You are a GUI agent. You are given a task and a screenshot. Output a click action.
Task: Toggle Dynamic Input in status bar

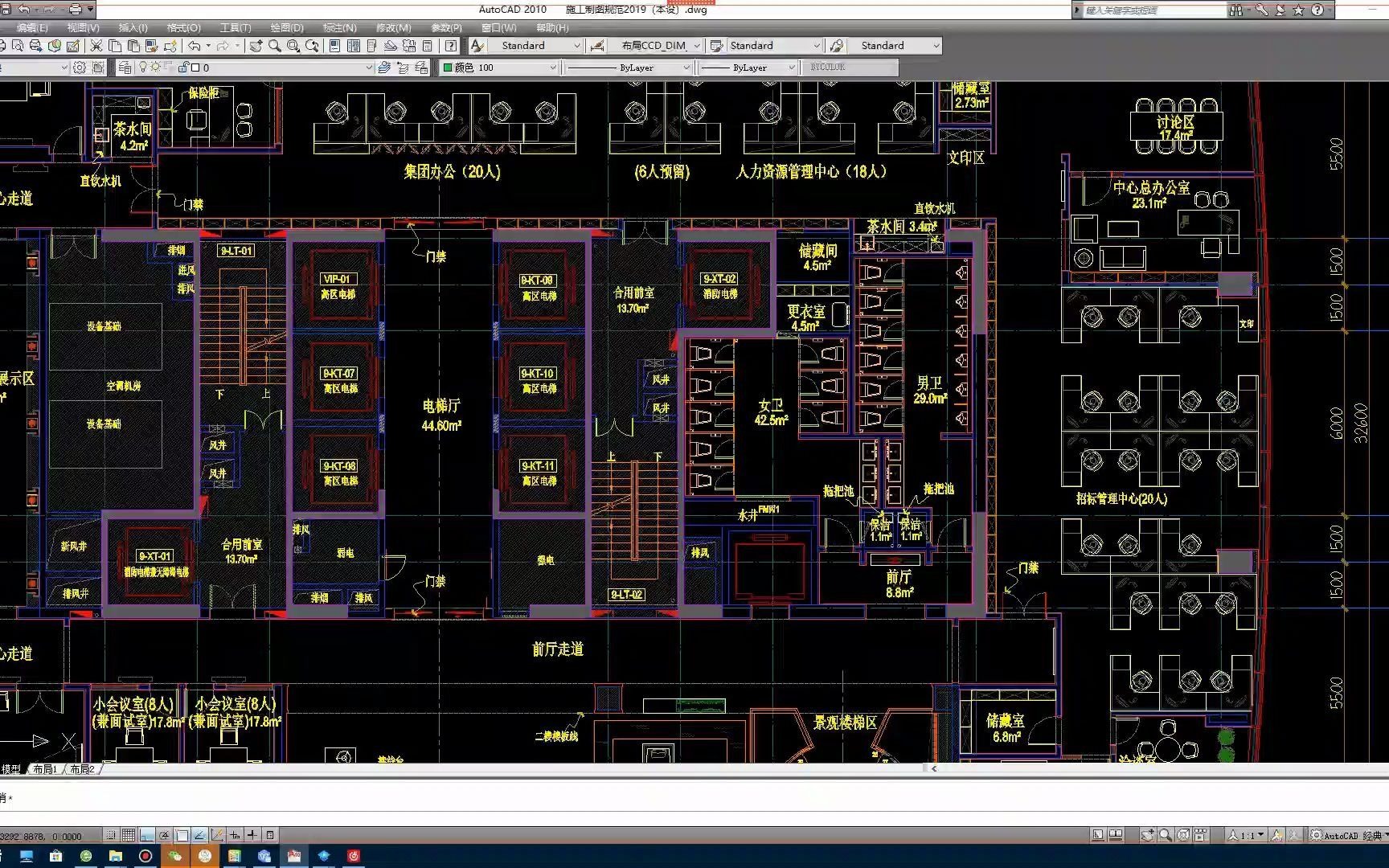coord(235,835)
